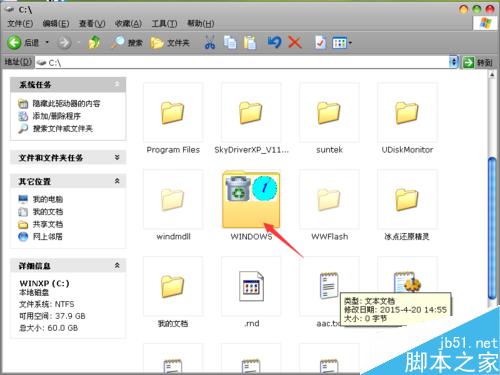The height and width of the screenshot is (375, 500).
Task: Open 网上邻居 in Other Places
Action: tap(47, 237)
